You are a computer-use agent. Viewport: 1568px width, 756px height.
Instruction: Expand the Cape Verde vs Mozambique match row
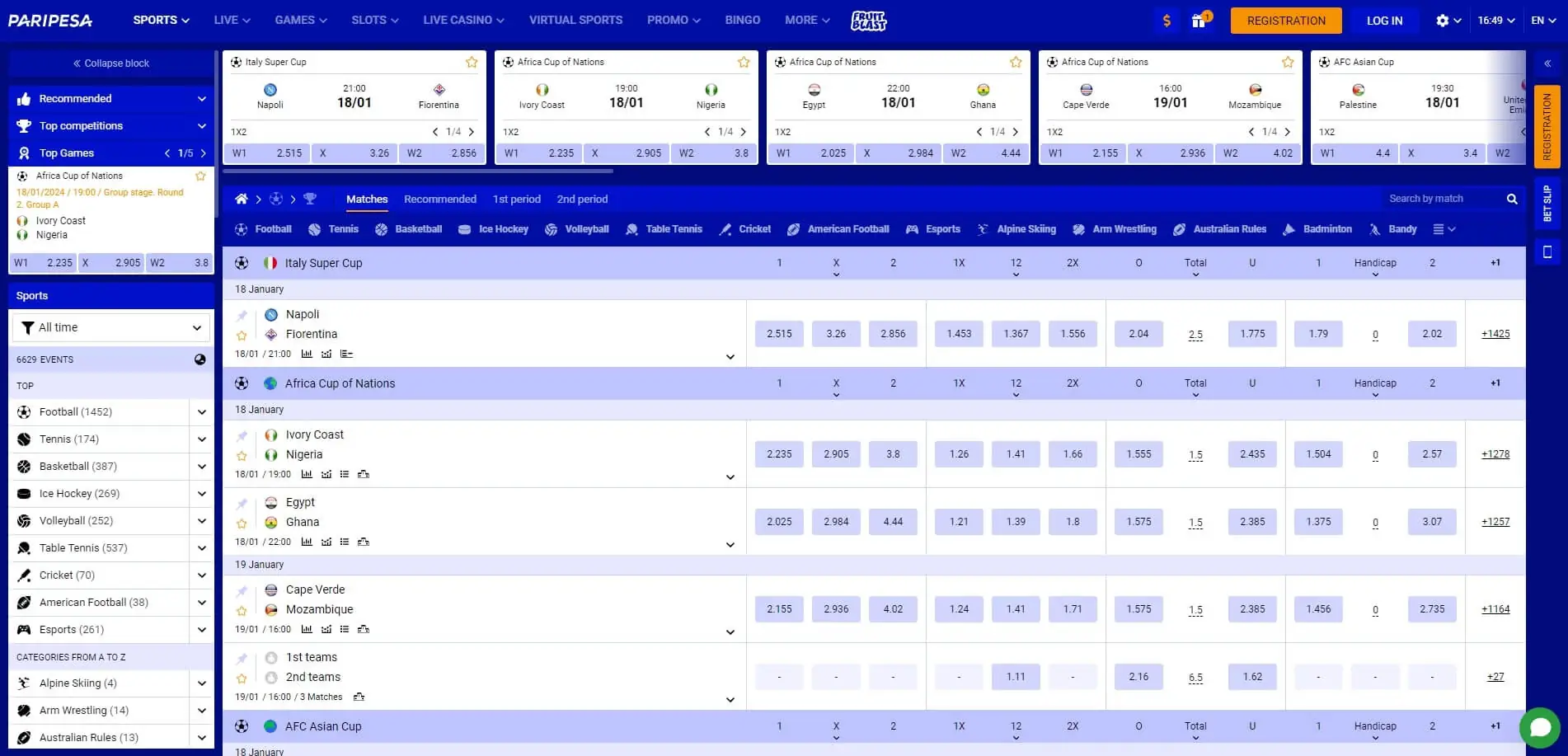730,632
